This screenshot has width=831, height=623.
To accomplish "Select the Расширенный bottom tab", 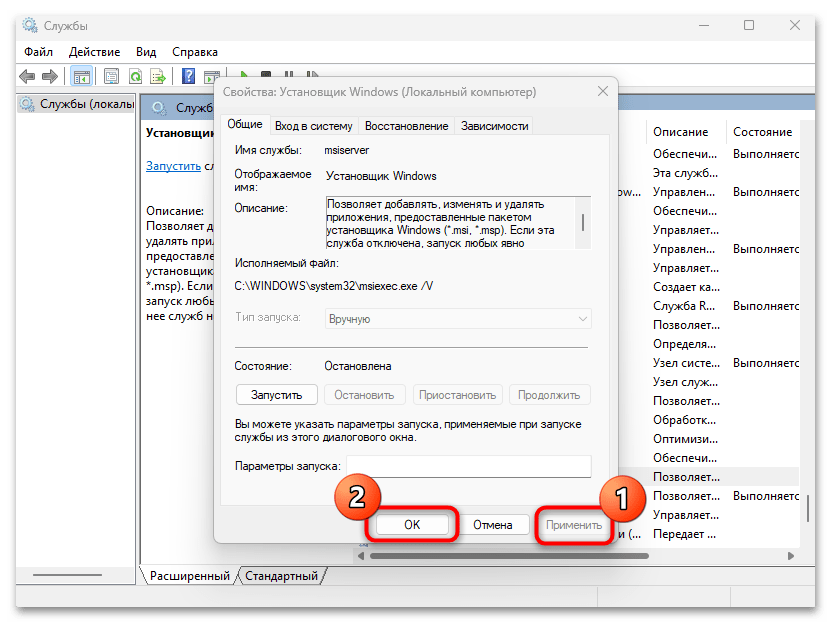I will [189, 575].
